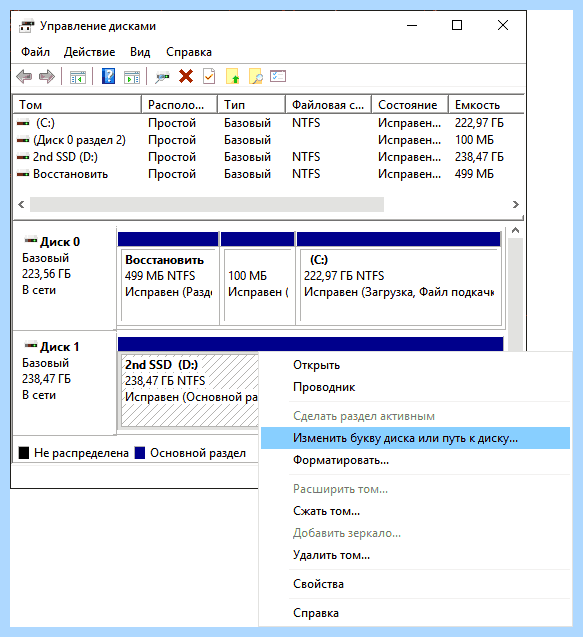Click the Back arrow toolbar icon
Screen dimensions: 583x637
(x=24, y=76)
